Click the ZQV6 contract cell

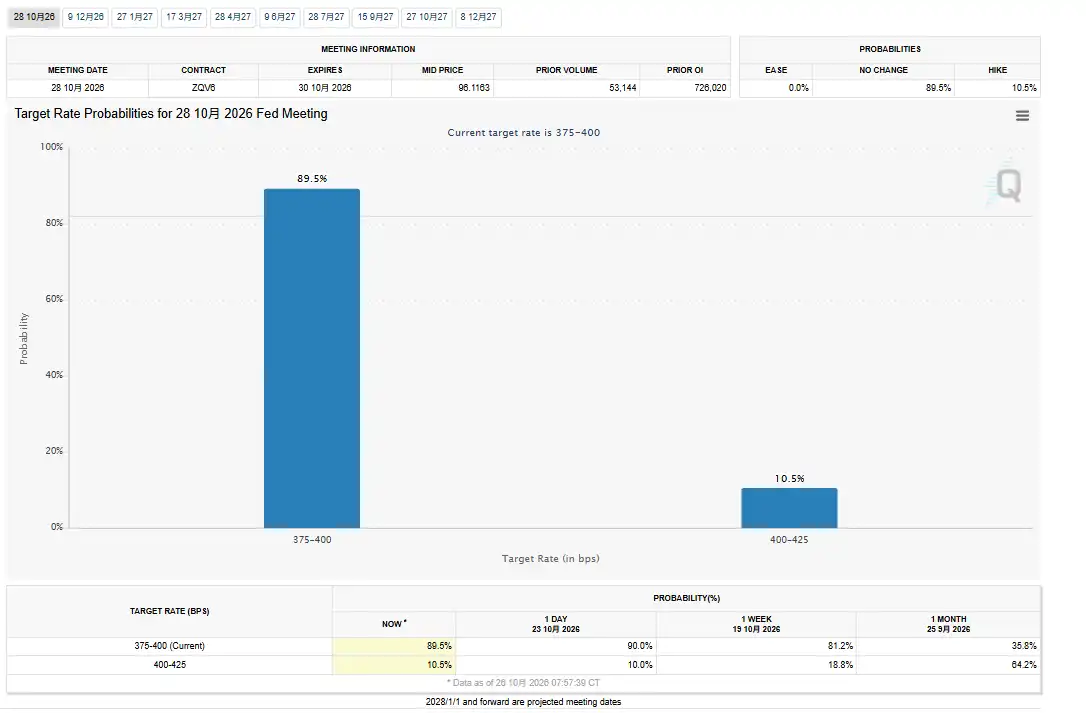pos(204,88)
